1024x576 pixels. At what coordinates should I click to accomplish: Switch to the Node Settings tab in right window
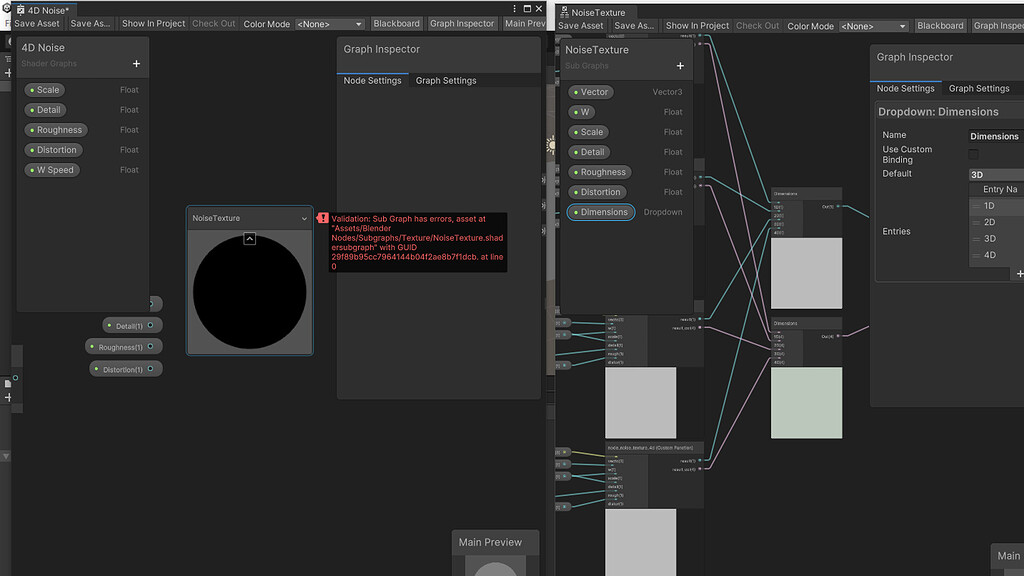[906, 88]
